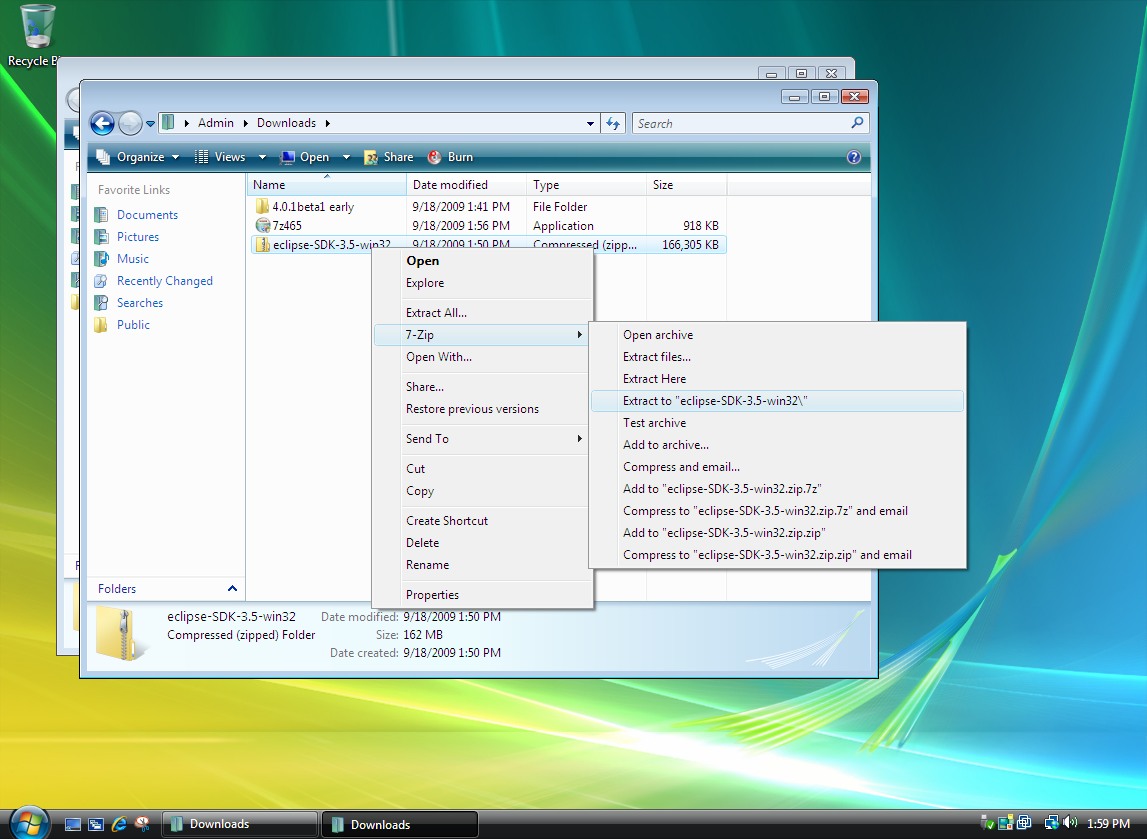The image size is (1147, 839).
Task: Select the 7z465 application icon
Action: (x=263, y=225)
